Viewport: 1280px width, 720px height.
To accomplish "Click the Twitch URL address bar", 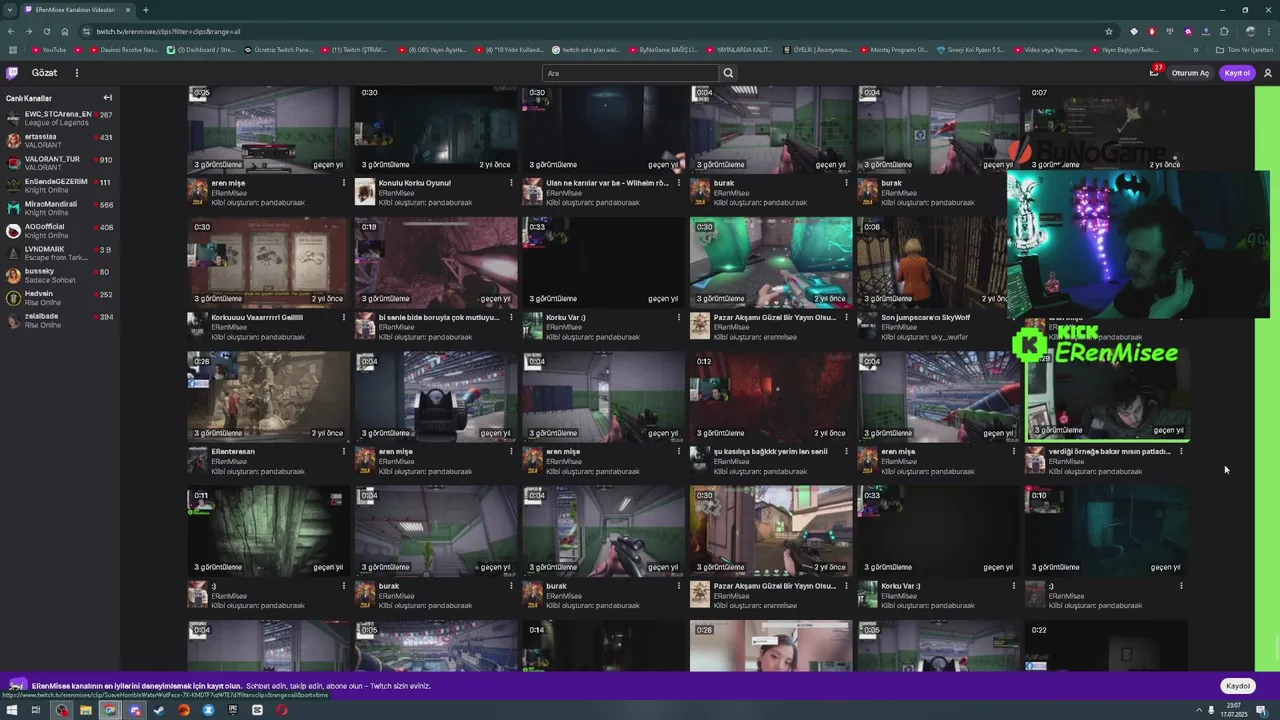I will pos(590,31).
